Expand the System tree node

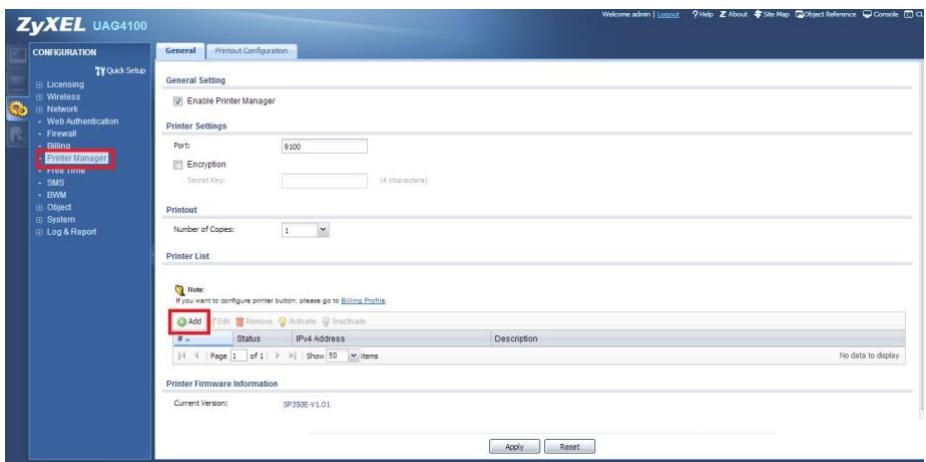point(40,220)
